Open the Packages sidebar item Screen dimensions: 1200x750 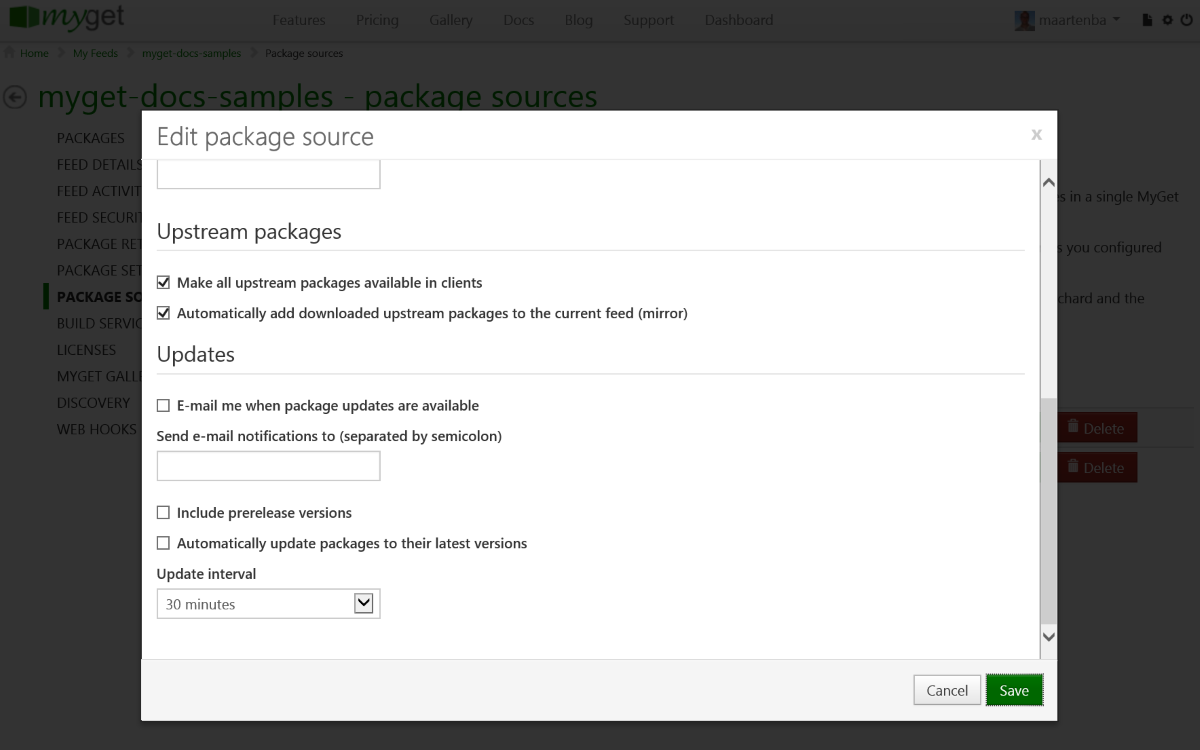click(x=91, y=138)
